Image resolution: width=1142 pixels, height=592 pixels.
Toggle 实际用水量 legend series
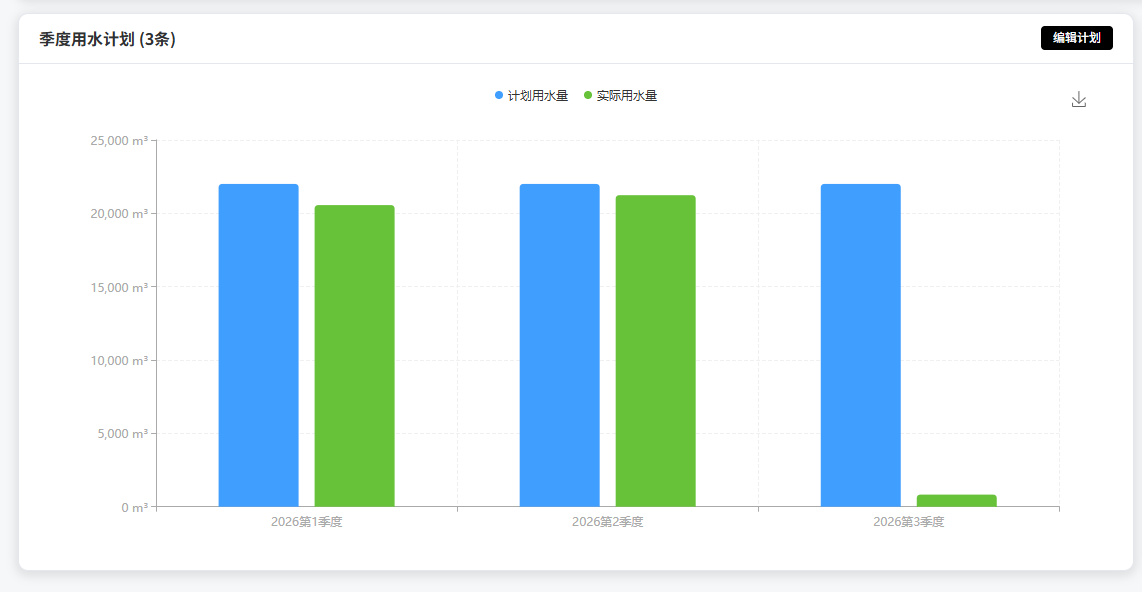click(x=621, y=95)
